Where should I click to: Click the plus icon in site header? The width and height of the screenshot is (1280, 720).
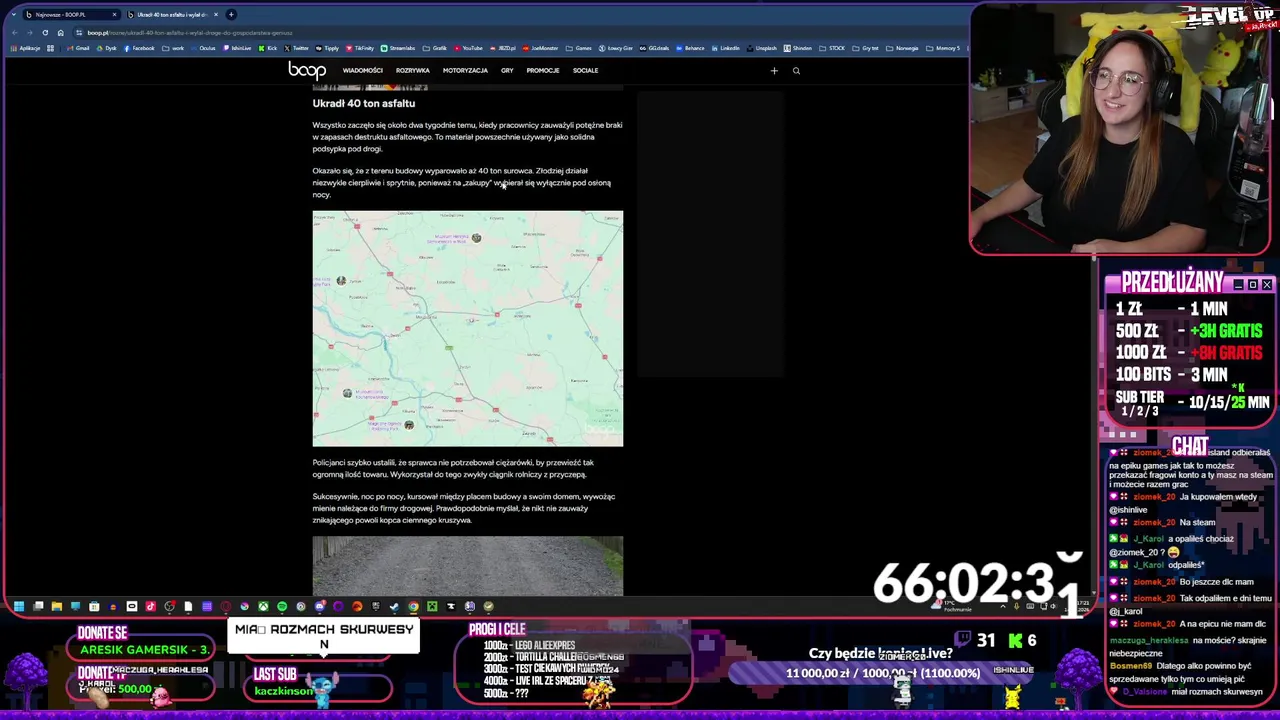(x=774, y=71)
